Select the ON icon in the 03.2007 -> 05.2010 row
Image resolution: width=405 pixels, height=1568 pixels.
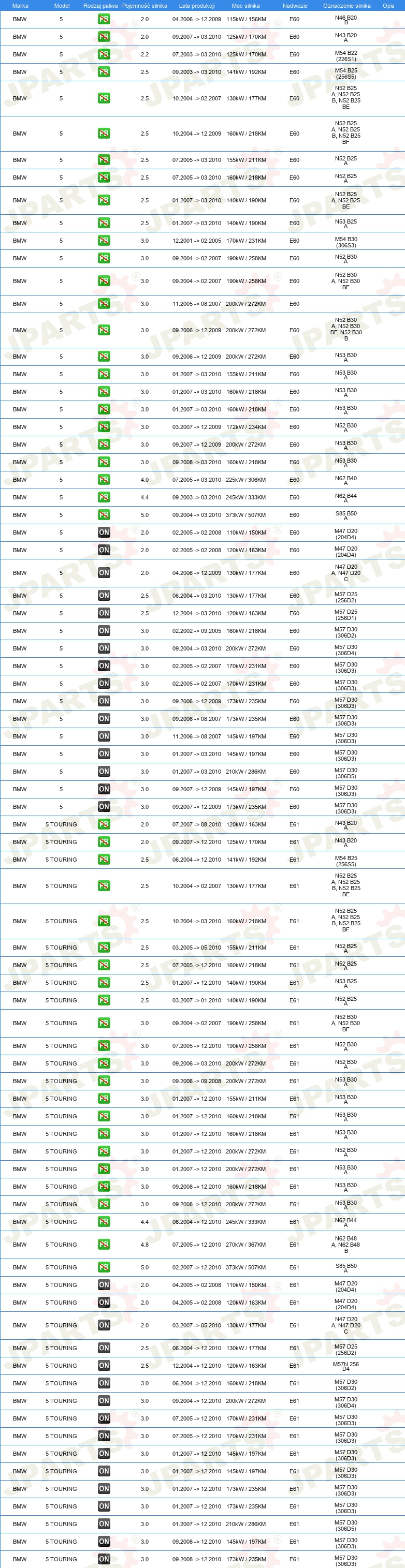(104, 1325)
